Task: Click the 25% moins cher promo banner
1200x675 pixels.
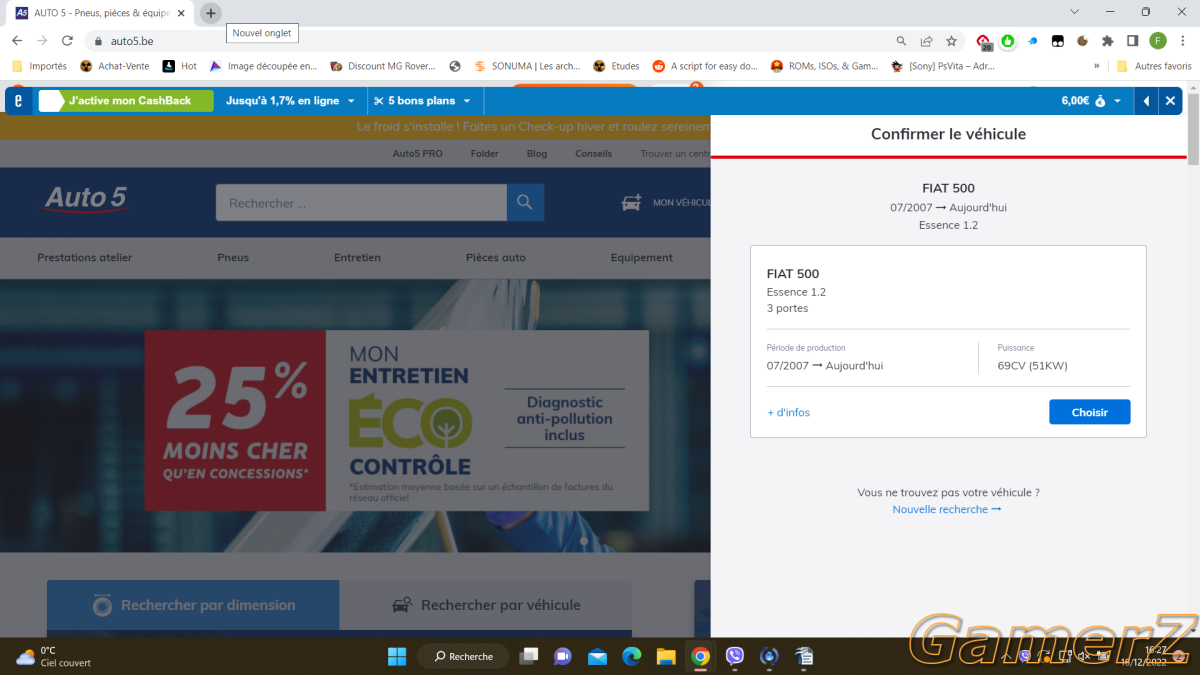Action: [397, 420]
